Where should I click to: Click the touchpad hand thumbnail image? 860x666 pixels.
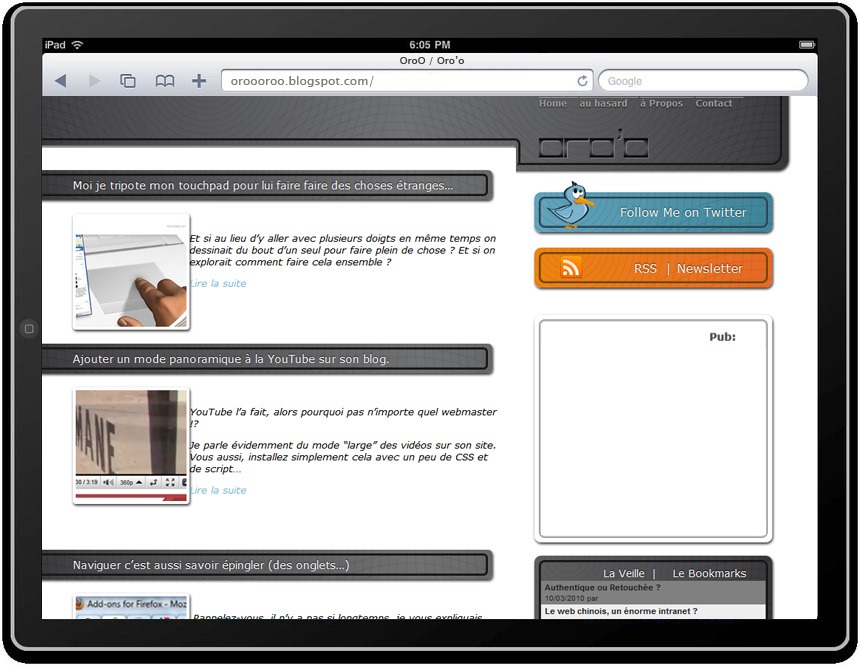point(131,272)
